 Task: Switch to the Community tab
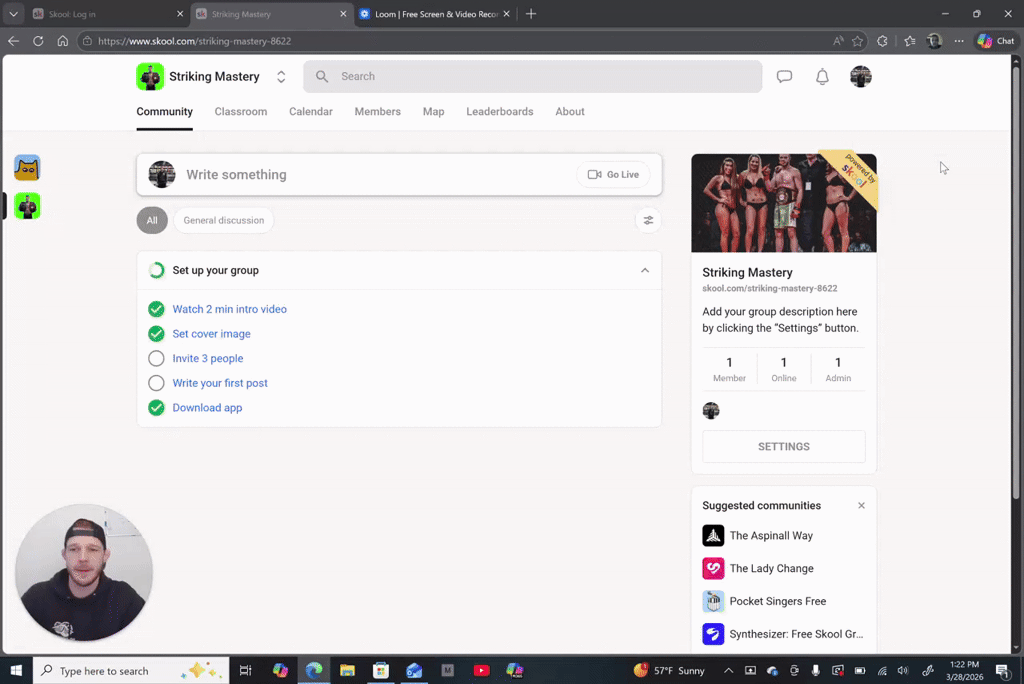click(x=164, y=112)
